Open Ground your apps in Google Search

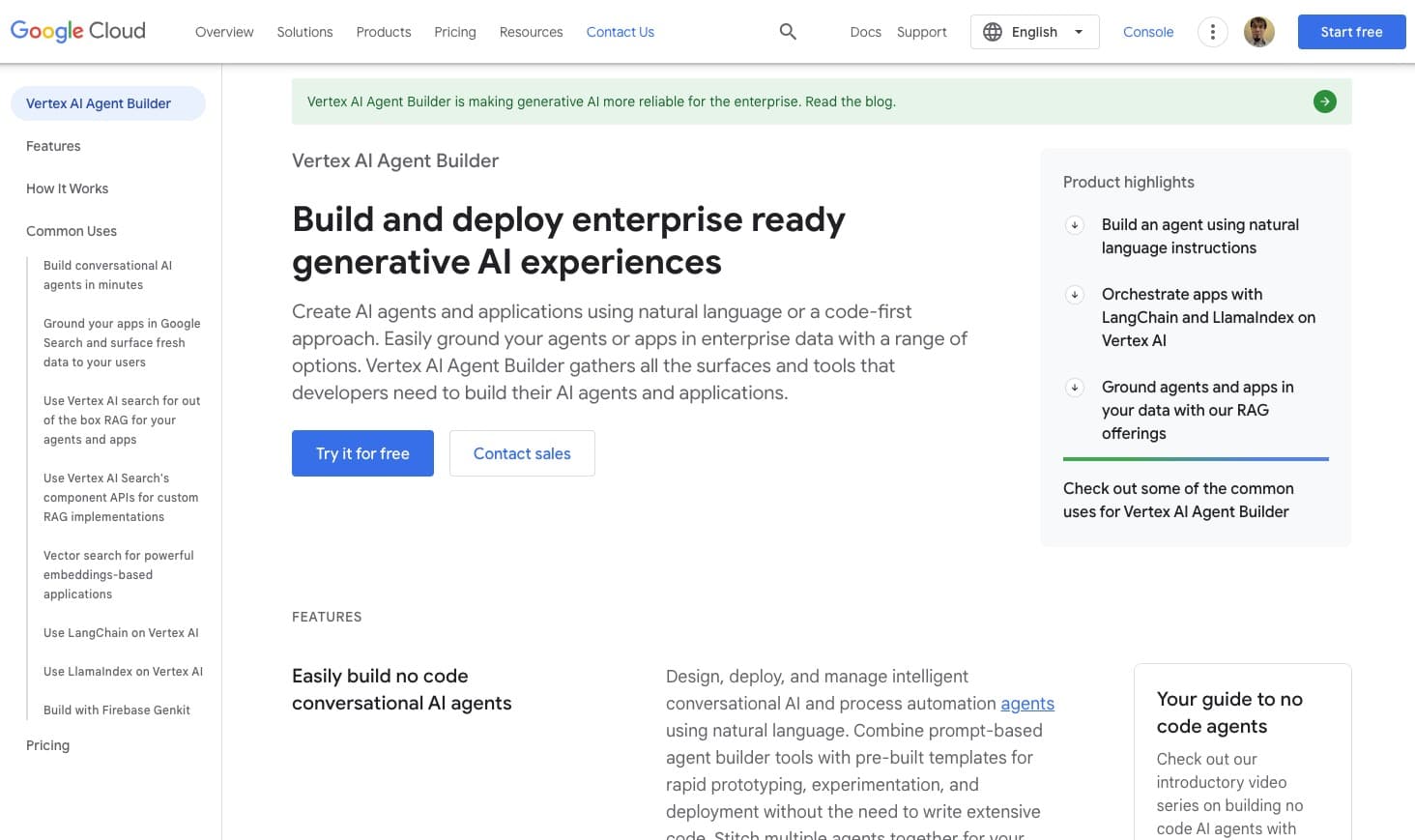click(x=122, y=343)
